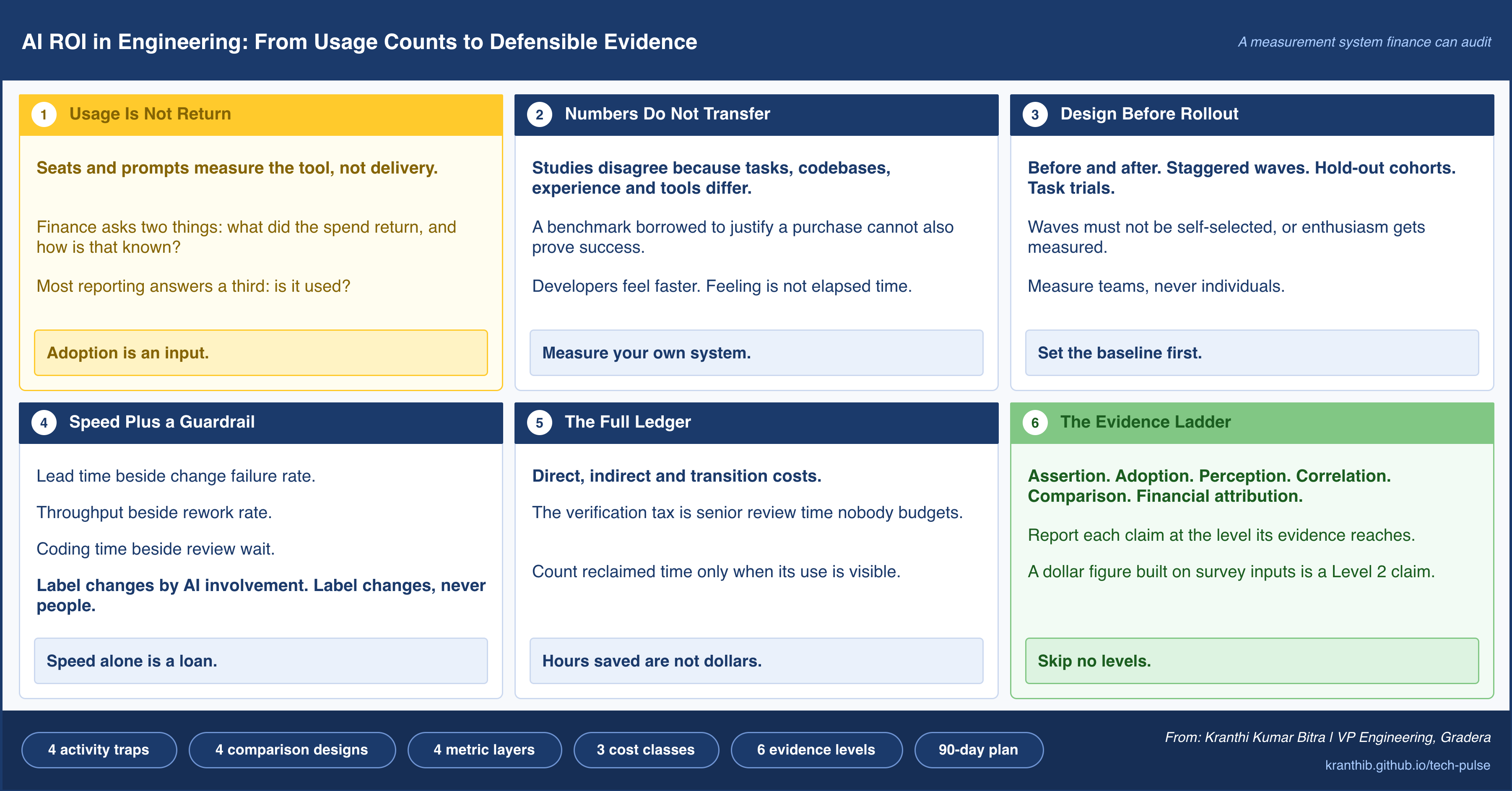
Task: Click 'Before and after. Staggered waves.' text
Action: (1242, 178)
